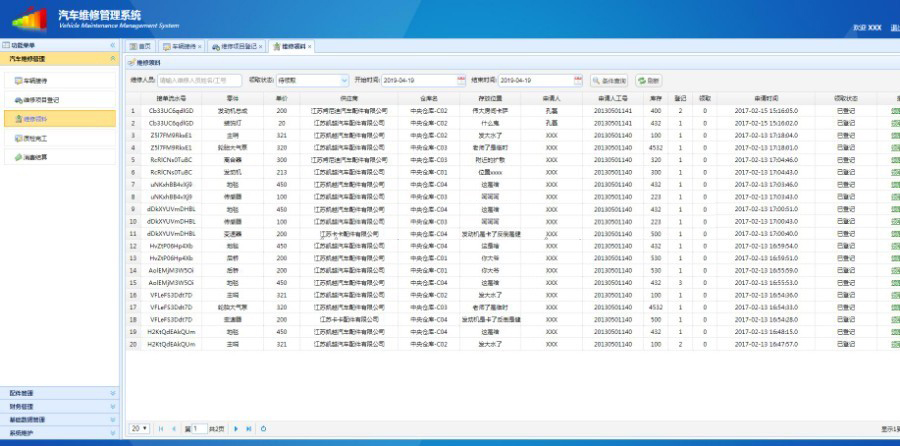Collapse the left function menu panel
Screen dimensions: 900x446
pos(112,46)
